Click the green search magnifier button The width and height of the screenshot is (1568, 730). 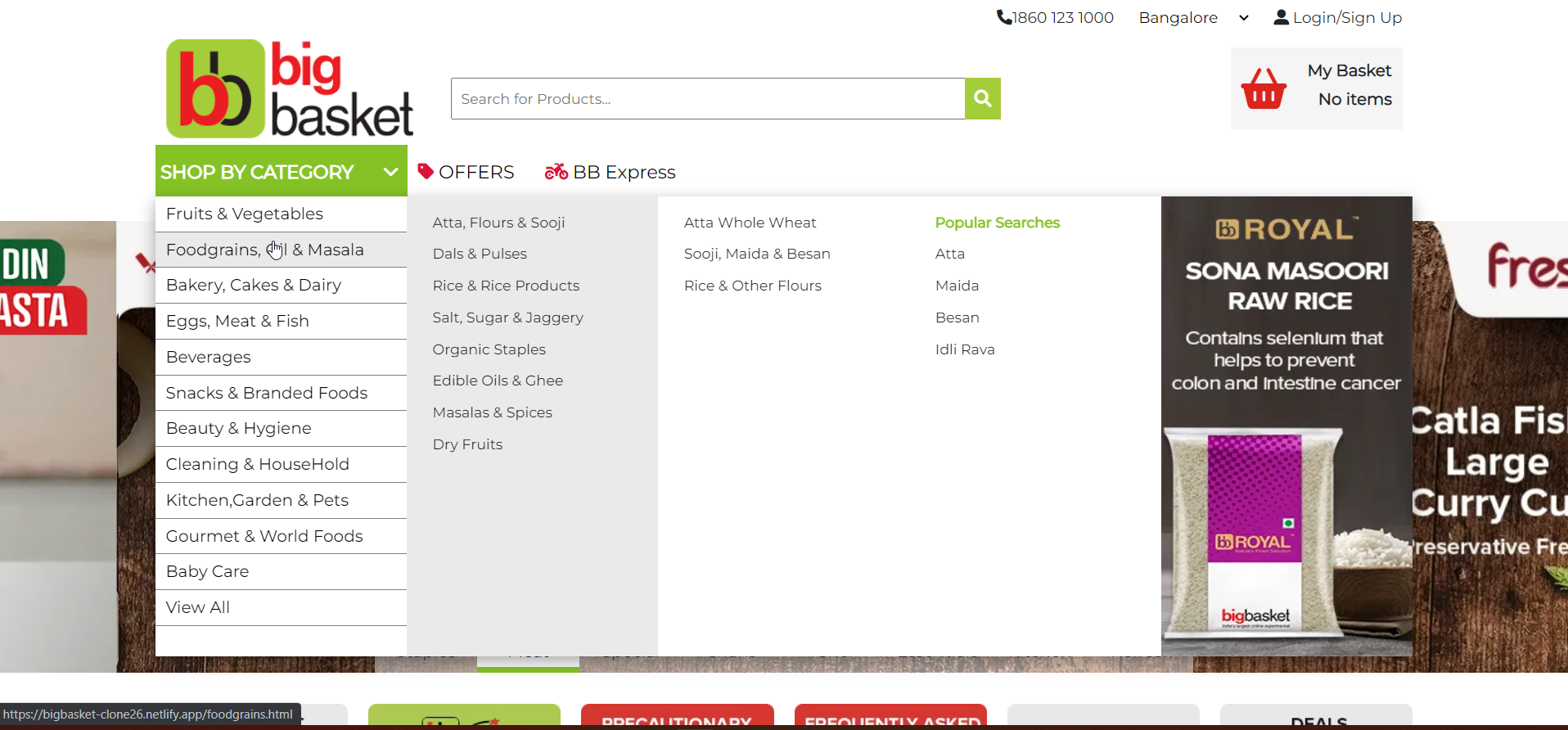click(983, 99)
